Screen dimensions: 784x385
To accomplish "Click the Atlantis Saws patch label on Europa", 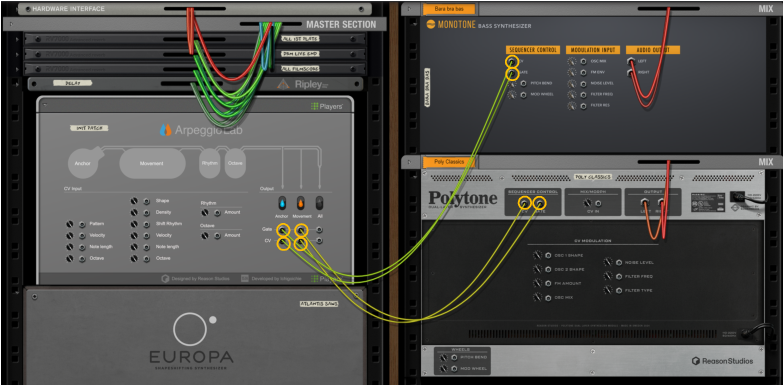I will (x=319, y=304).
